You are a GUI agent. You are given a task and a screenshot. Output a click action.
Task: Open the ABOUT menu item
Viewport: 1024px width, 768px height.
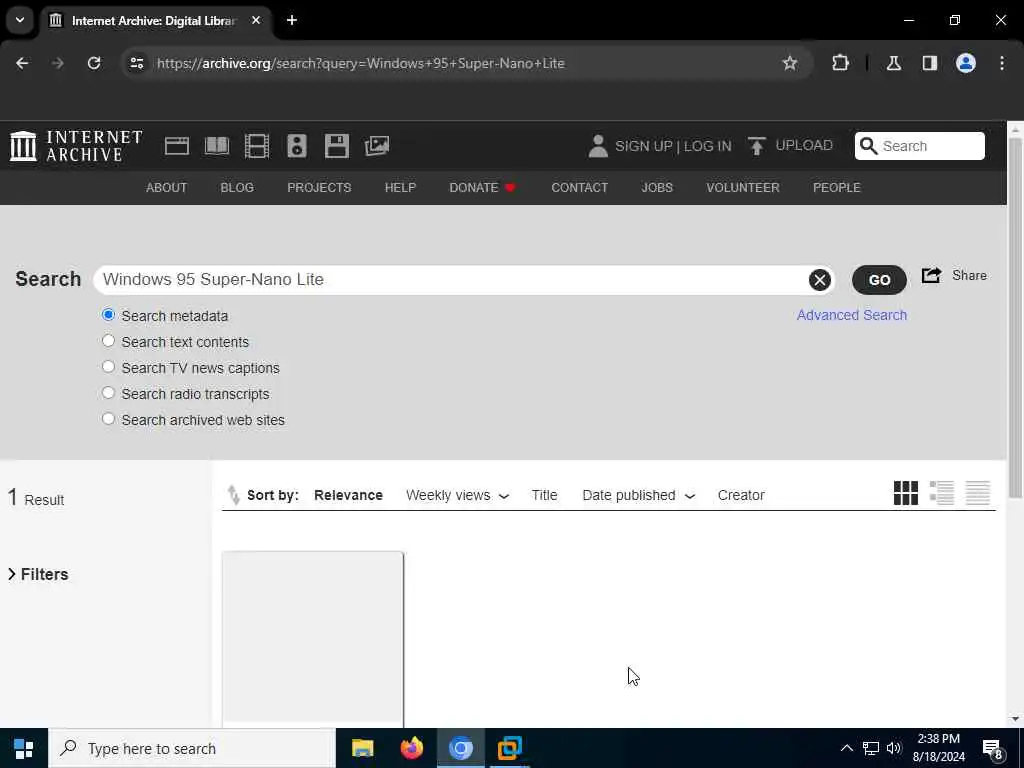(x=167, y=187)
